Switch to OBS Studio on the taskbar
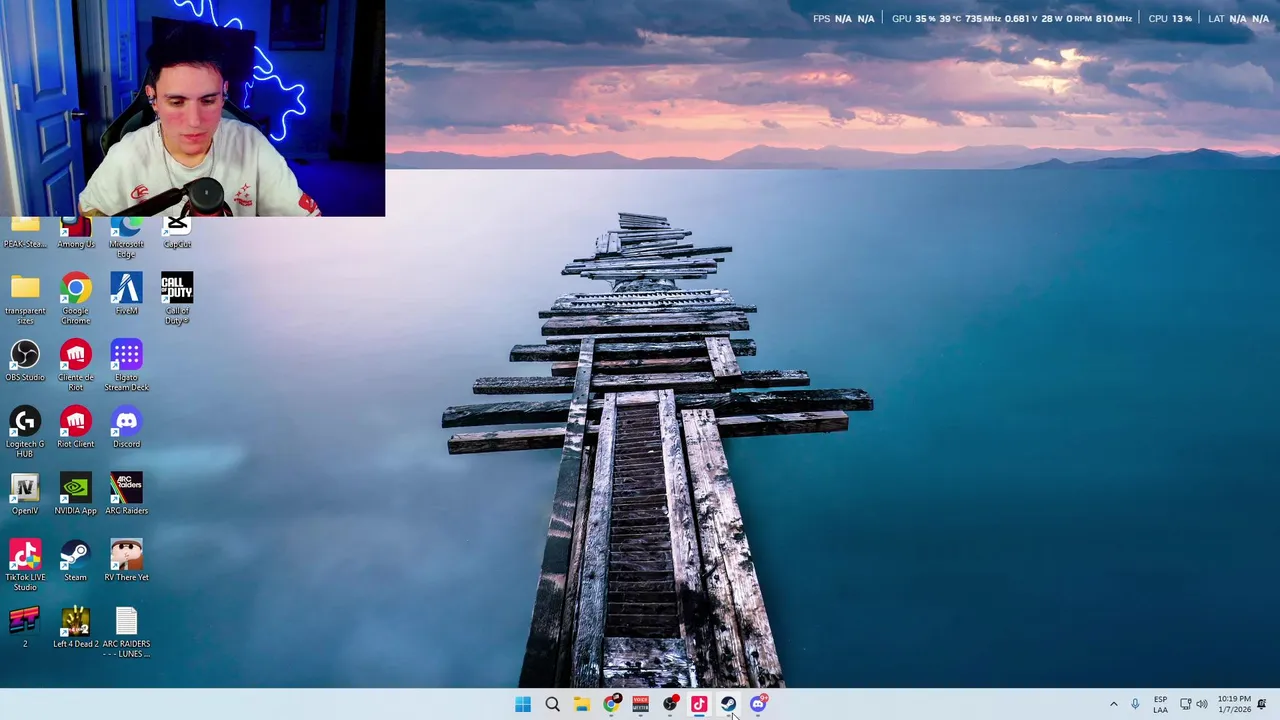The height and width of the screenshot is (720, 1280). pyautogui.click(x=670, y=704)
